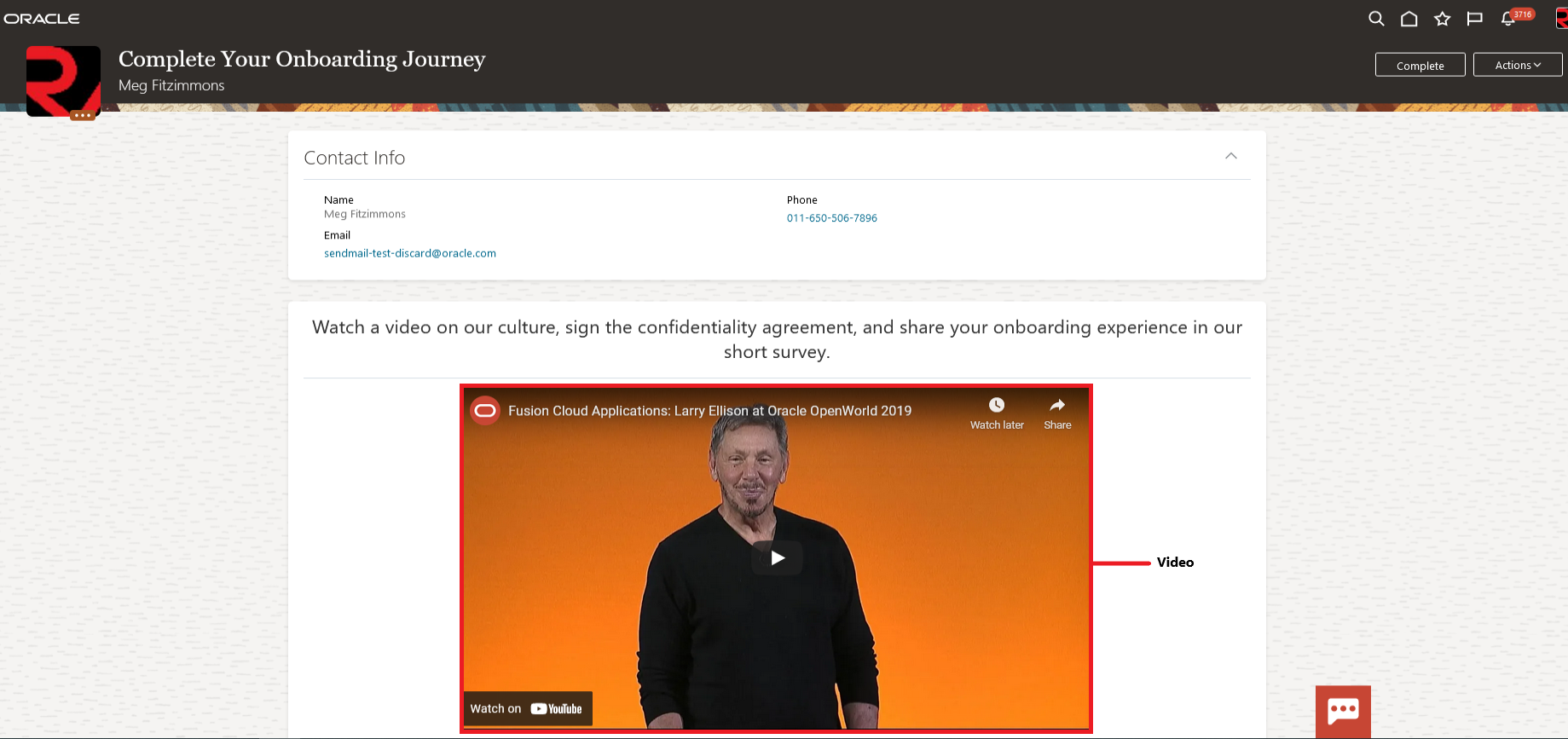This screenshot has height=739, width=1568.
Task: Open the Favorites star icon
Action: [x=1442, y=19]
